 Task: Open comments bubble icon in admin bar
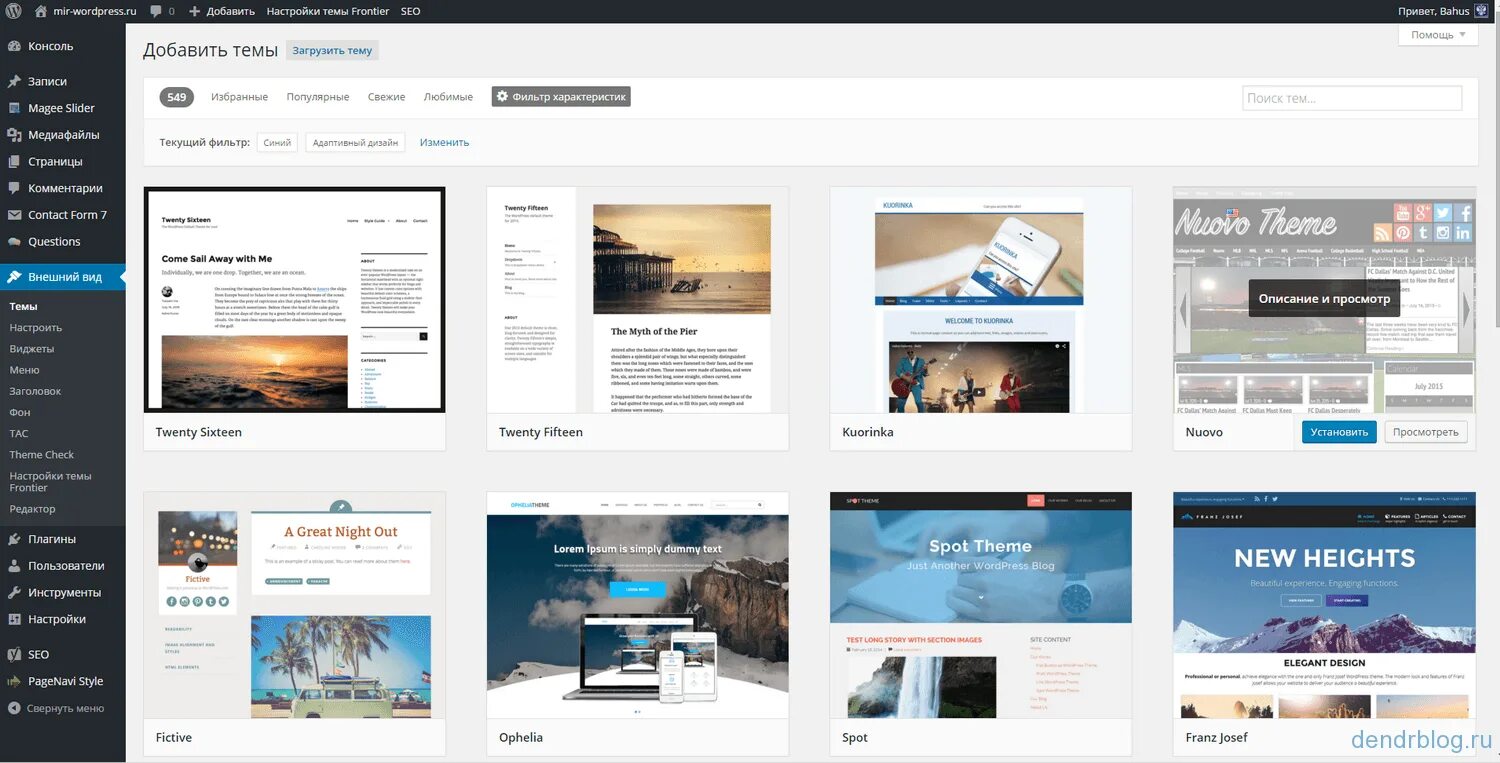(x=156, y=12)
